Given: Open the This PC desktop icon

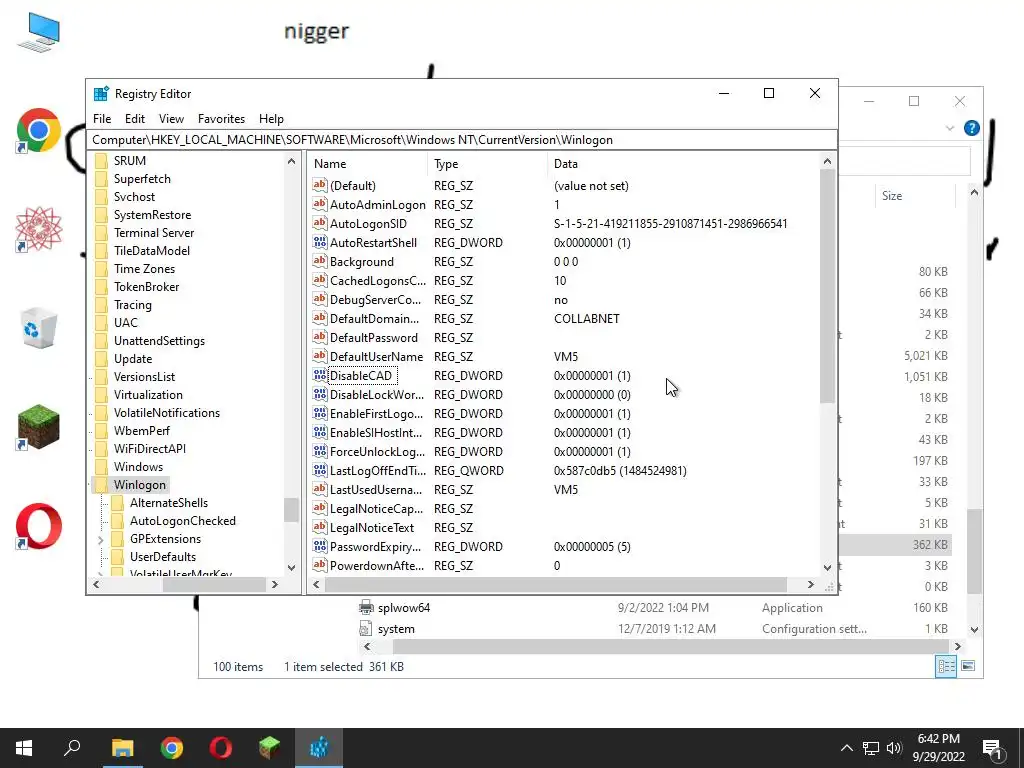Looking at the screenshot, I should click(39, 33).
